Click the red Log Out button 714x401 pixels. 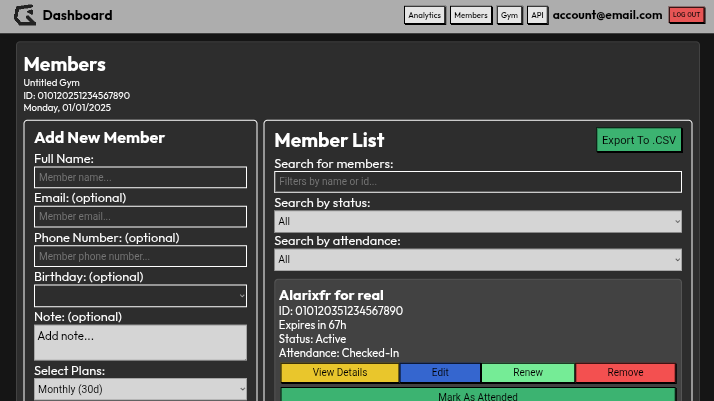(686, 15)
